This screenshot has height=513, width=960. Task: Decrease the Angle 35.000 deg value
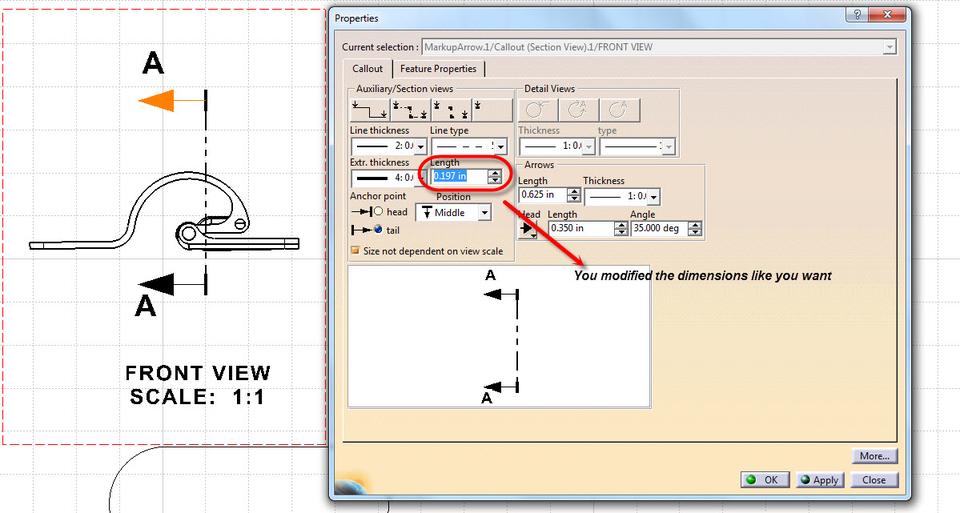[695, 232]
